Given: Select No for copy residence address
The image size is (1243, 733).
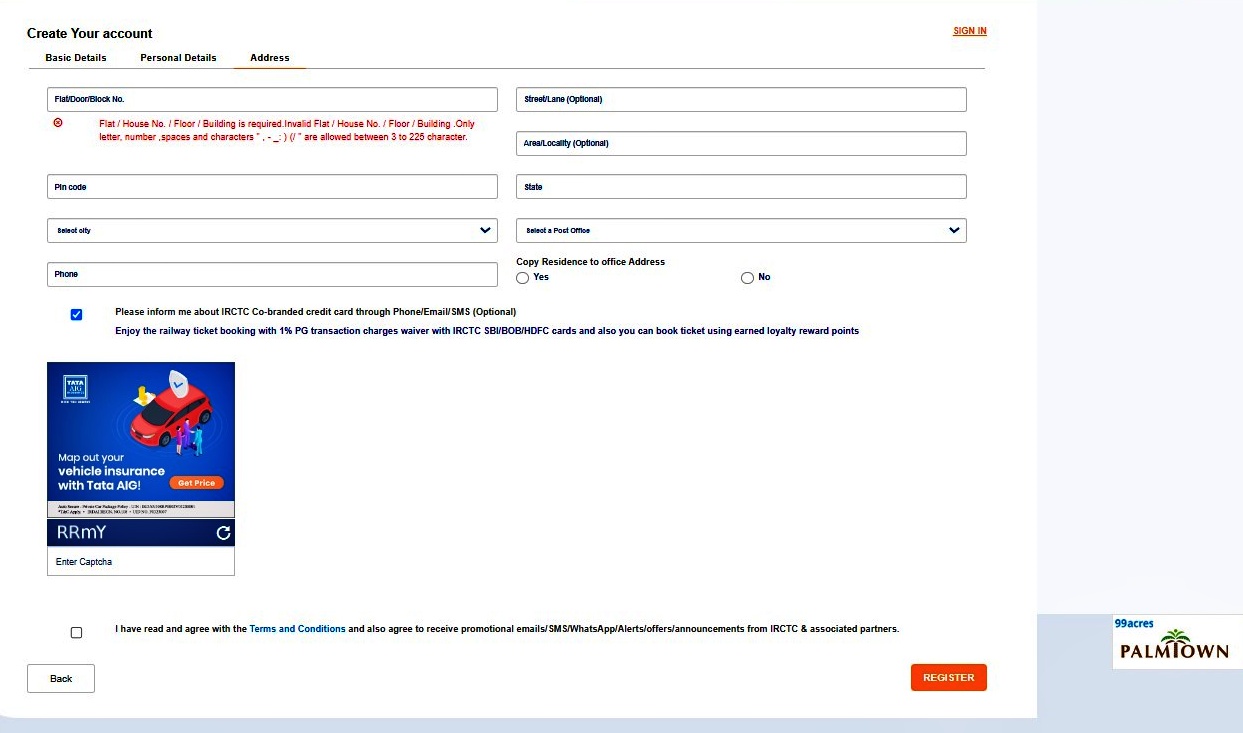Looking at the screenshot, I should coord(747,278).
